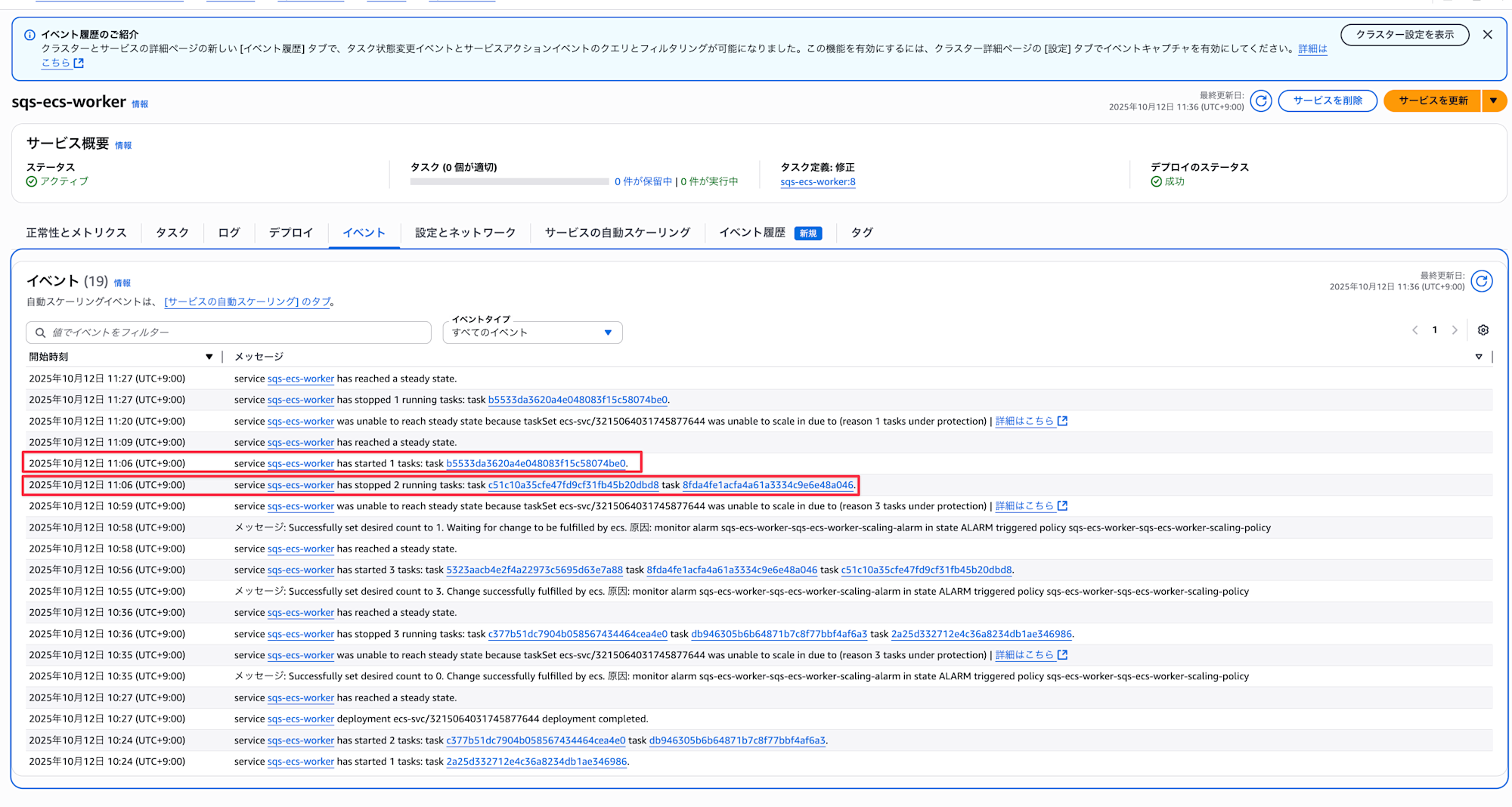This screenshot has height=807, width=1512.
Task: Click the task progress bar in タスク section
Action: tap(509, 181)
